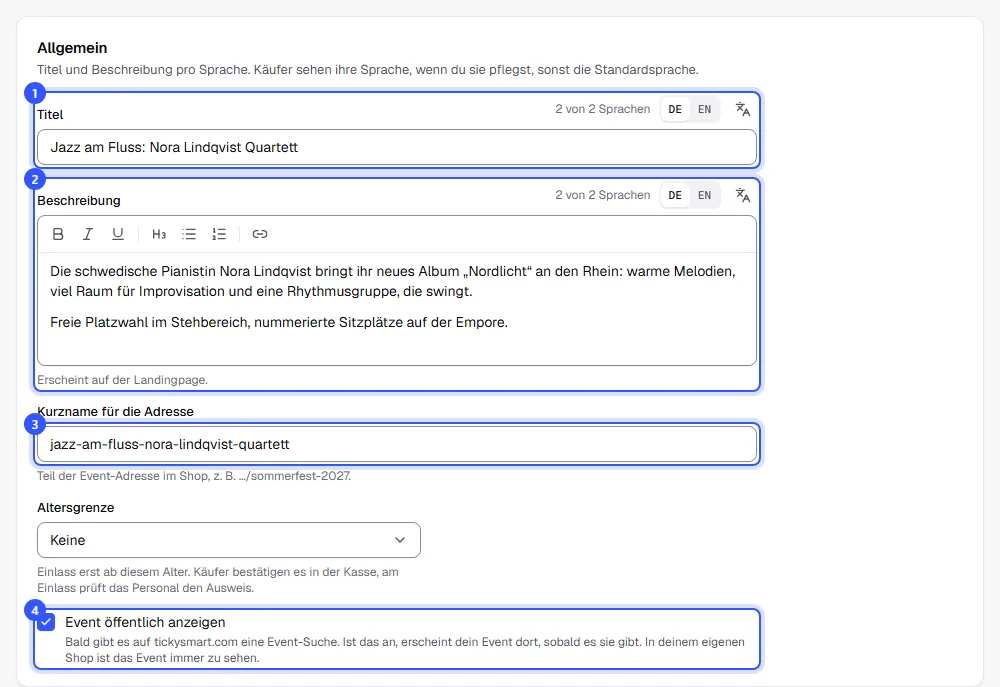Open the Altersgrenze dropdown
Viewport: 1000px width, 687px height.
click(x=229, y=540)
